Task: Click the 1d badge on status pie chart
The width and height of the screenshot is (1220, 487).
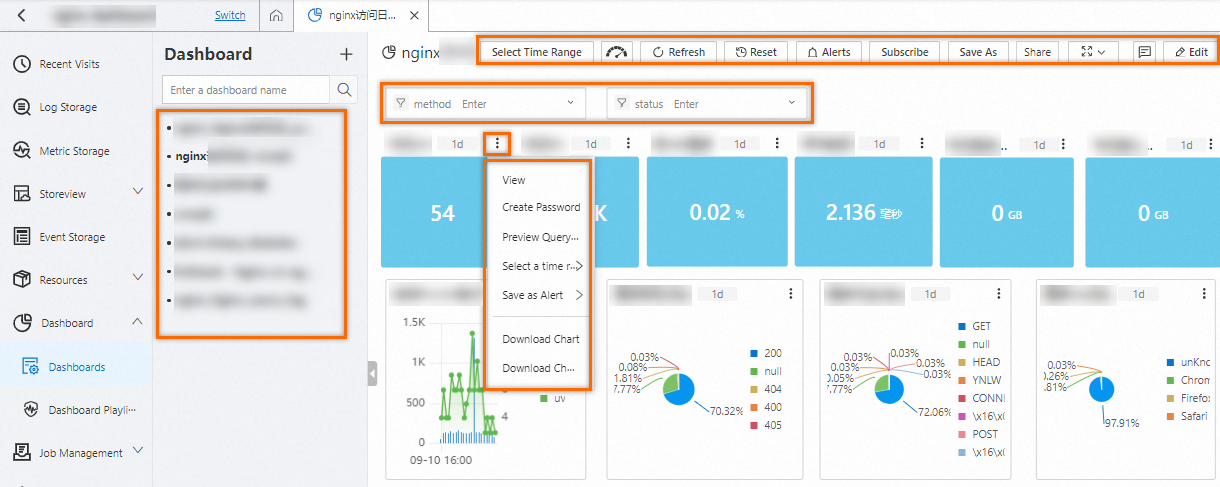Action: pyautogui.click(x=717, y=294)
